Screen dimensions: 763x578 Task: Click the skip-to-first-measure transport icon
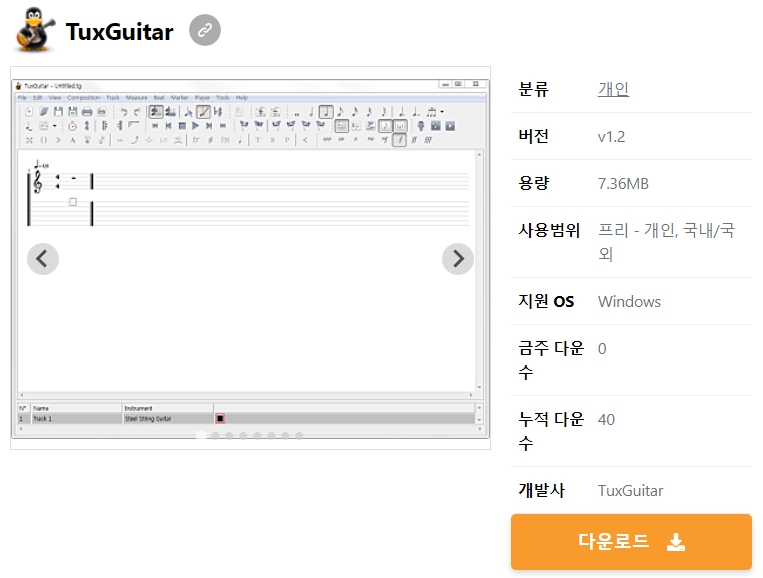pos(155,126)
